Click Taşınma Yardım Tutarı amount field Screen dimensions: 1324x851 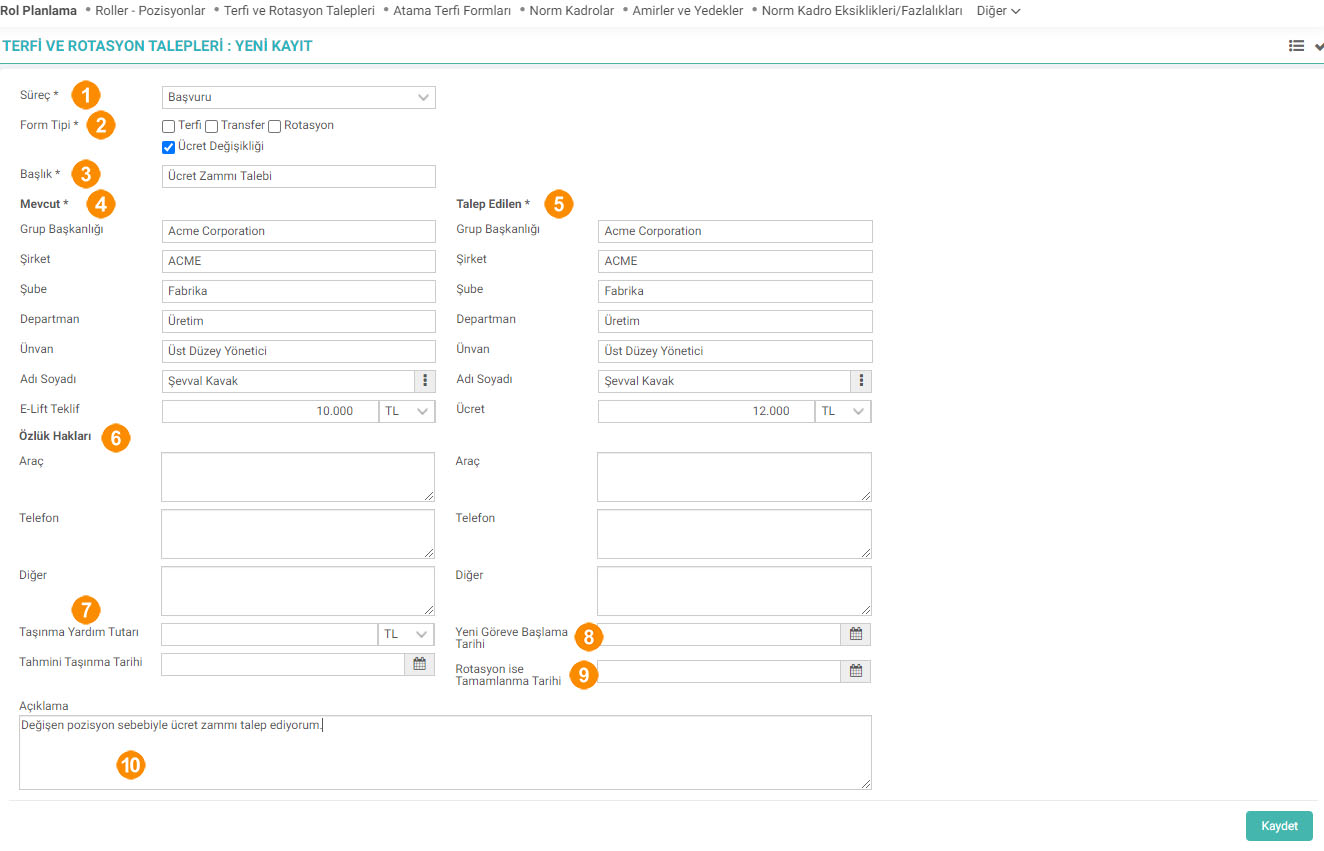click(270, 634)
